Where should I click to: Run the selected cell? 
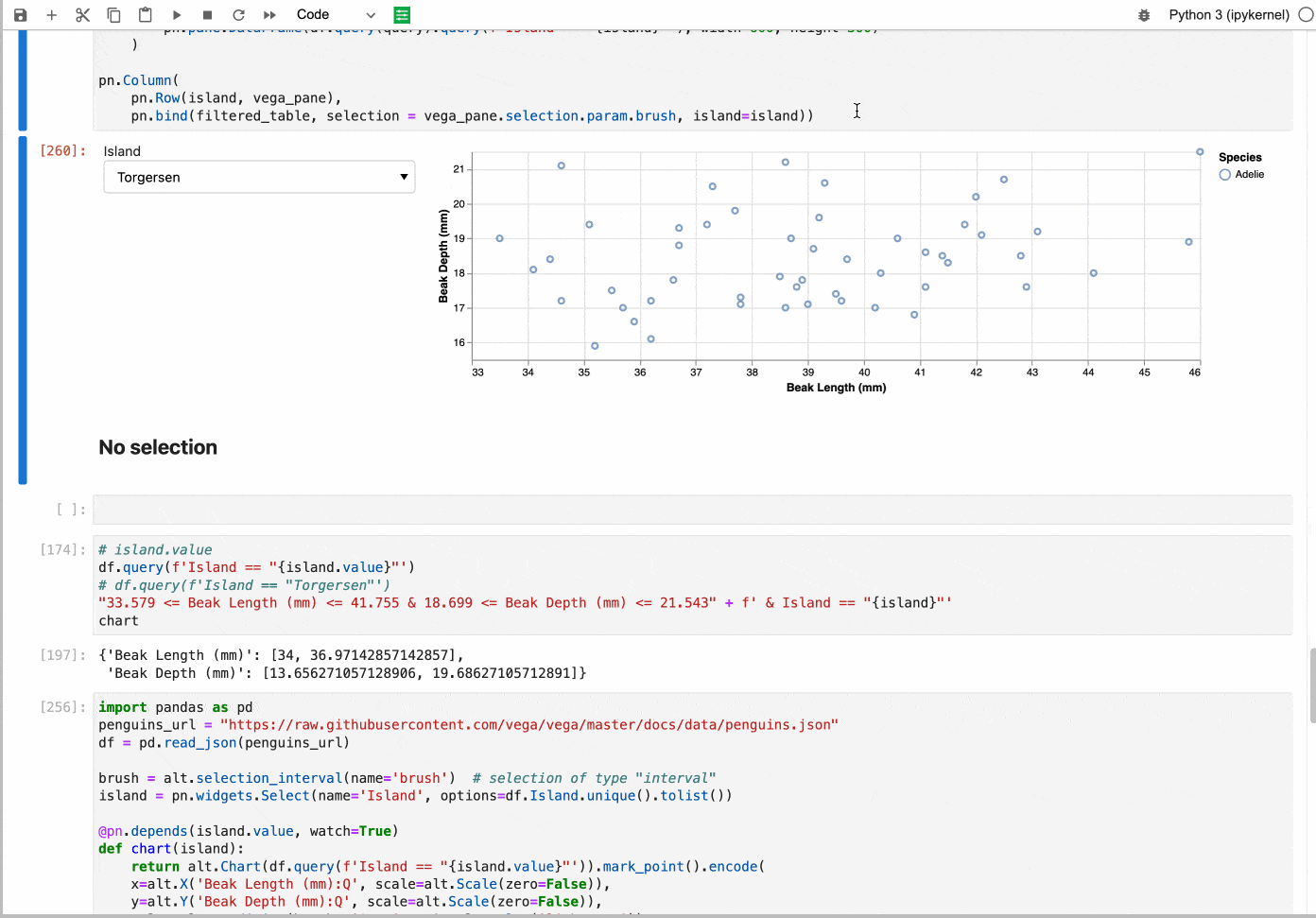177,15
